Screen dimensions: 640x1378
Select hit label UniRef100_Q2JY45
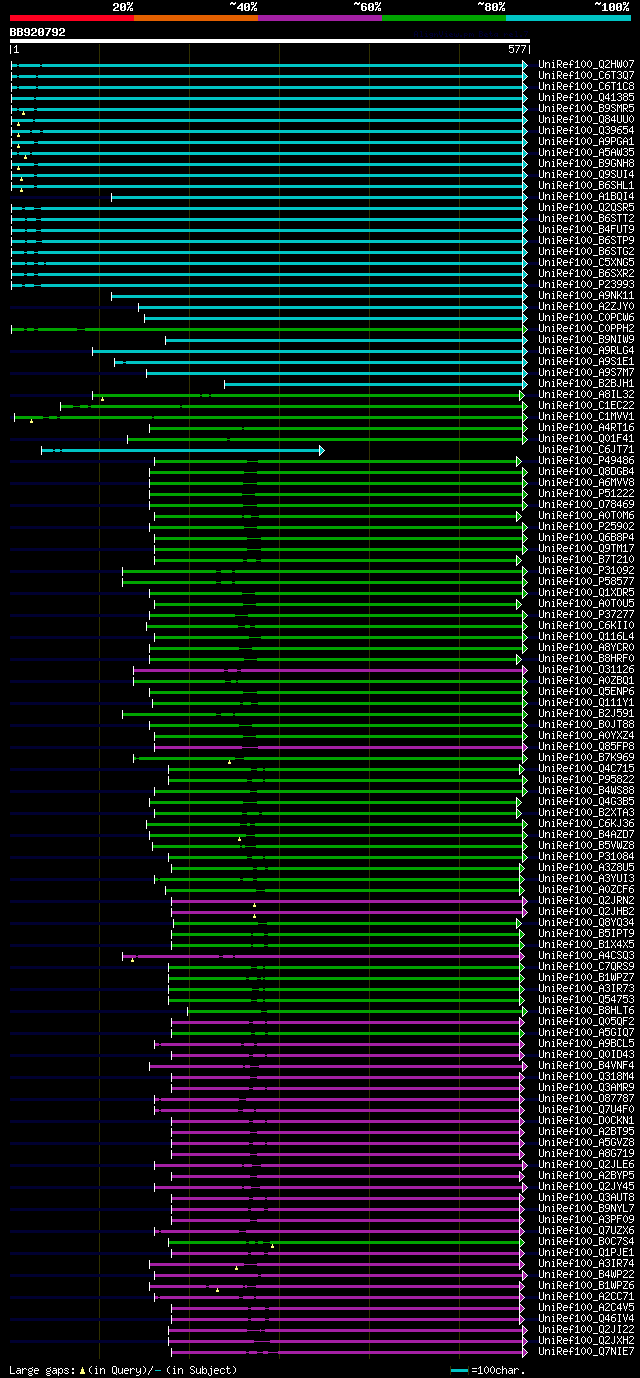586,1186
